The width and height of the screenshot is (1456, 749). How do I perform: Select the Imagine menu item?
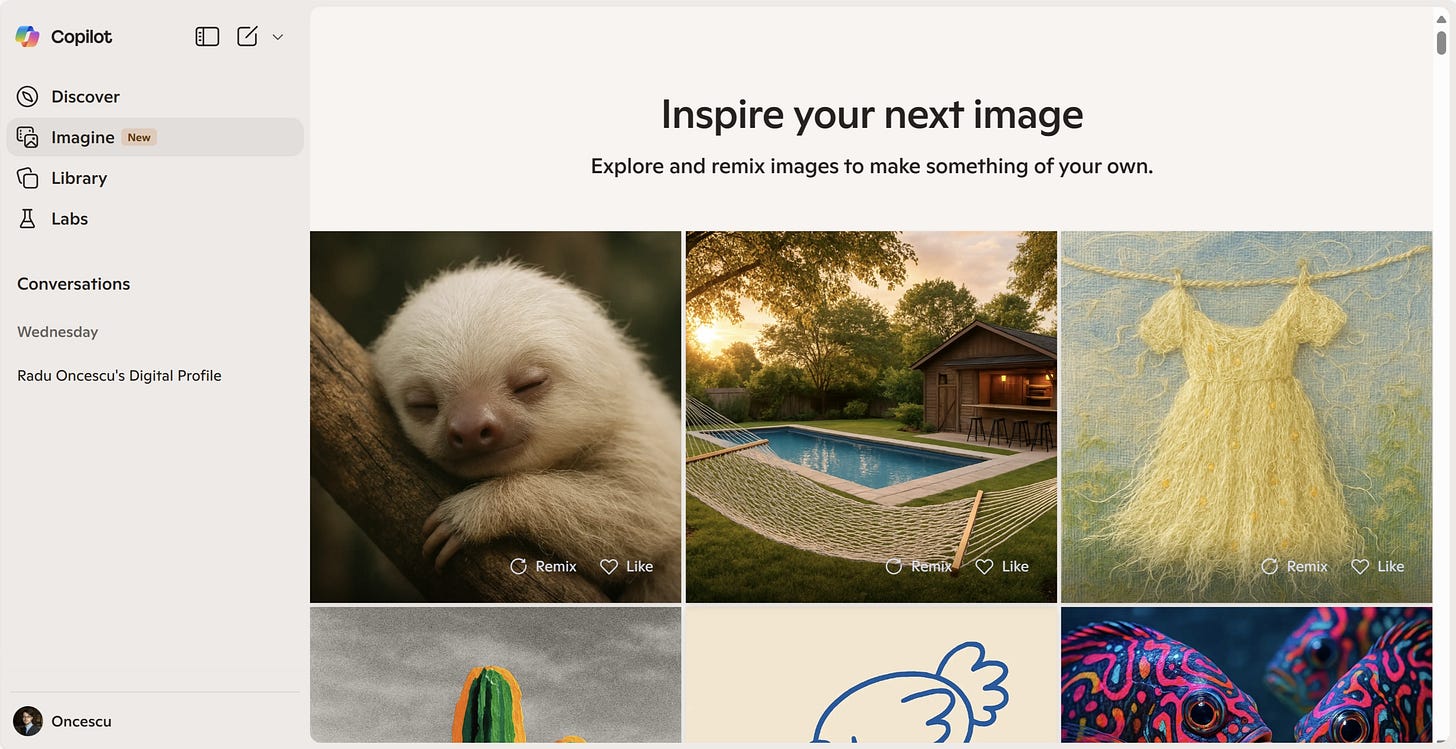[x=155, y=137]
